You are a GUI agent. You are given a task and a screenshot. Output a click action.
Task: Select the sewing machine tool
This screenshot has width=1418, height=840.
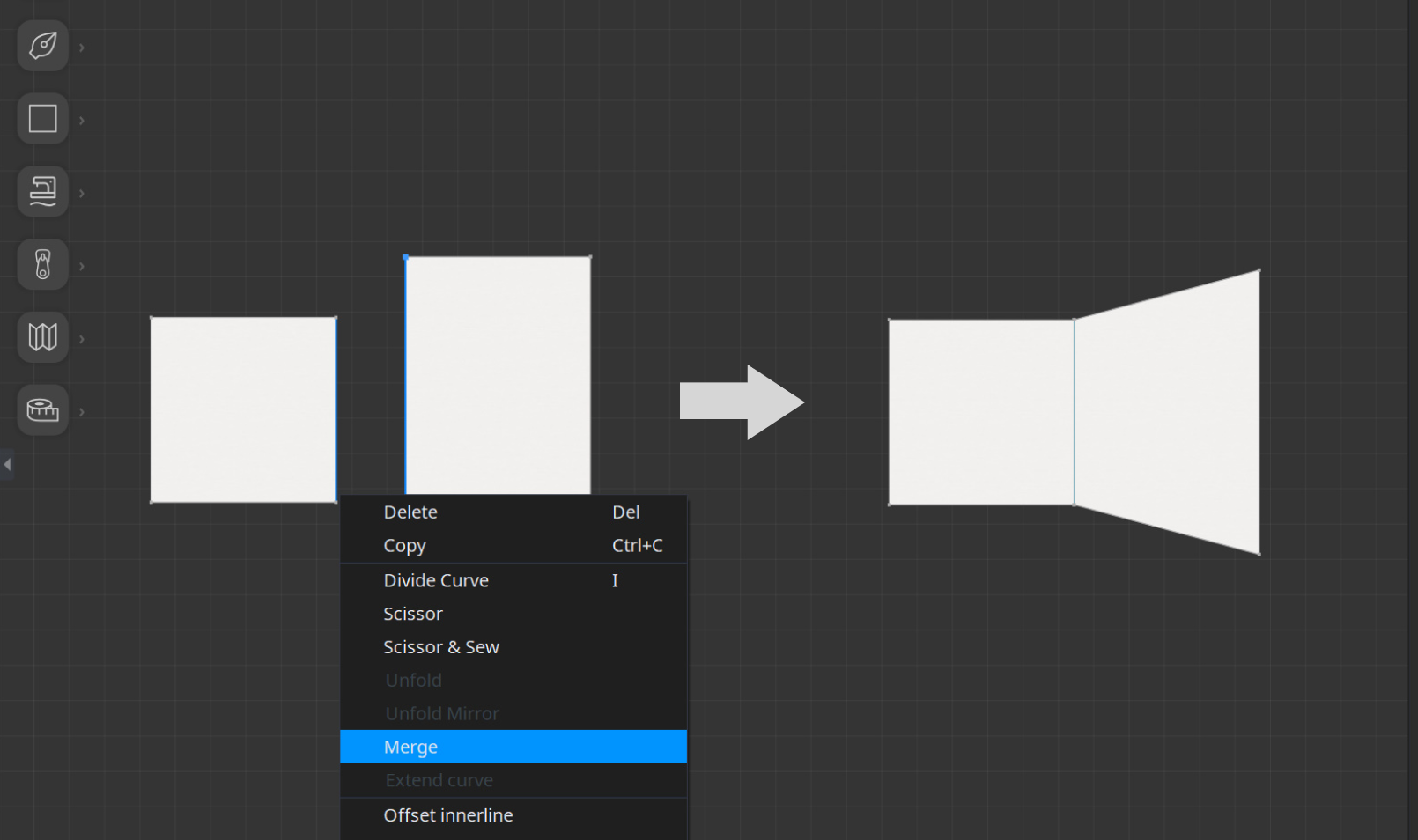tap(42, 191)
